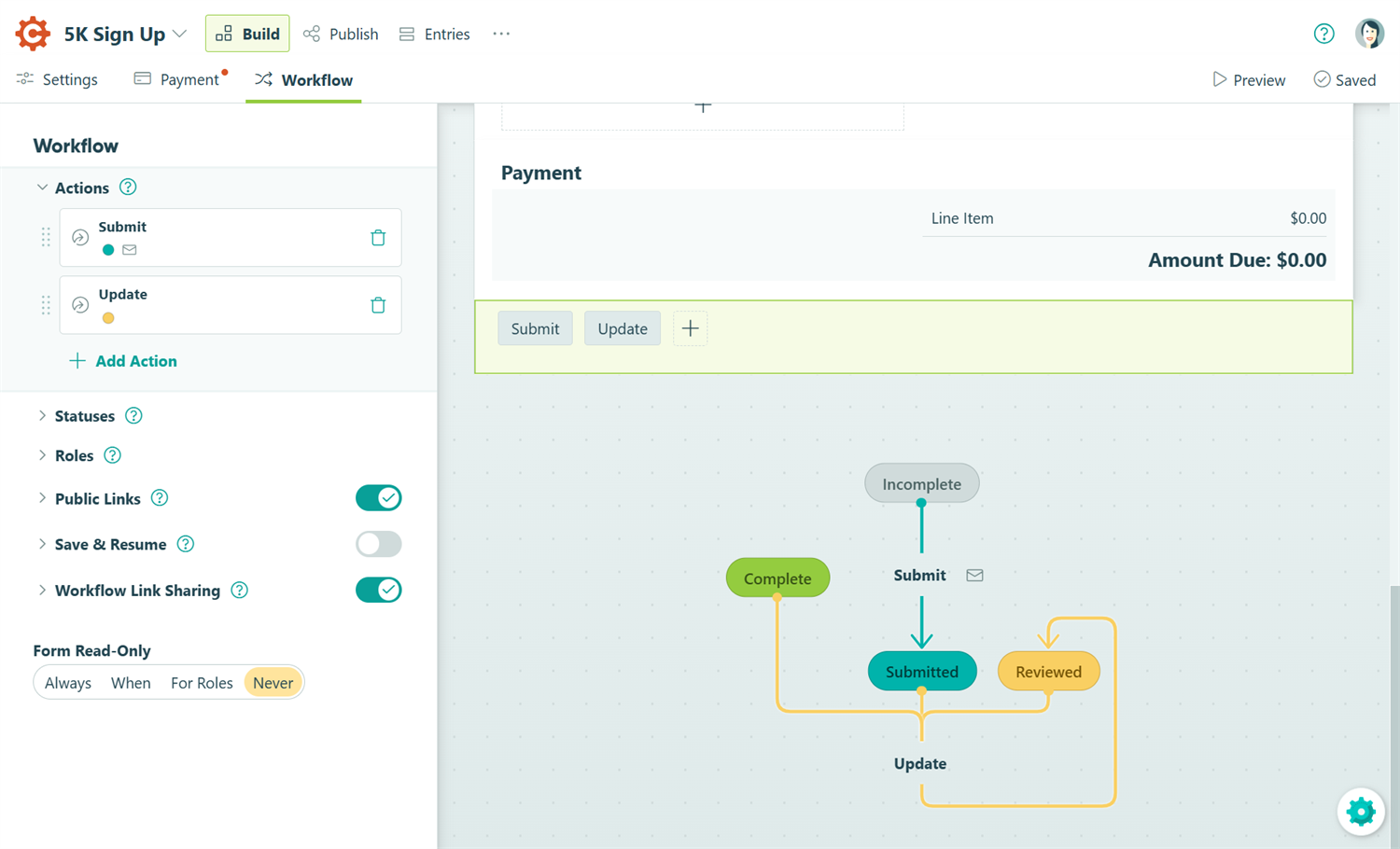Select the Reviewed status node
Image resolution: width=1400 pixels, height=849 pixels.
[x=1048, y=671]
